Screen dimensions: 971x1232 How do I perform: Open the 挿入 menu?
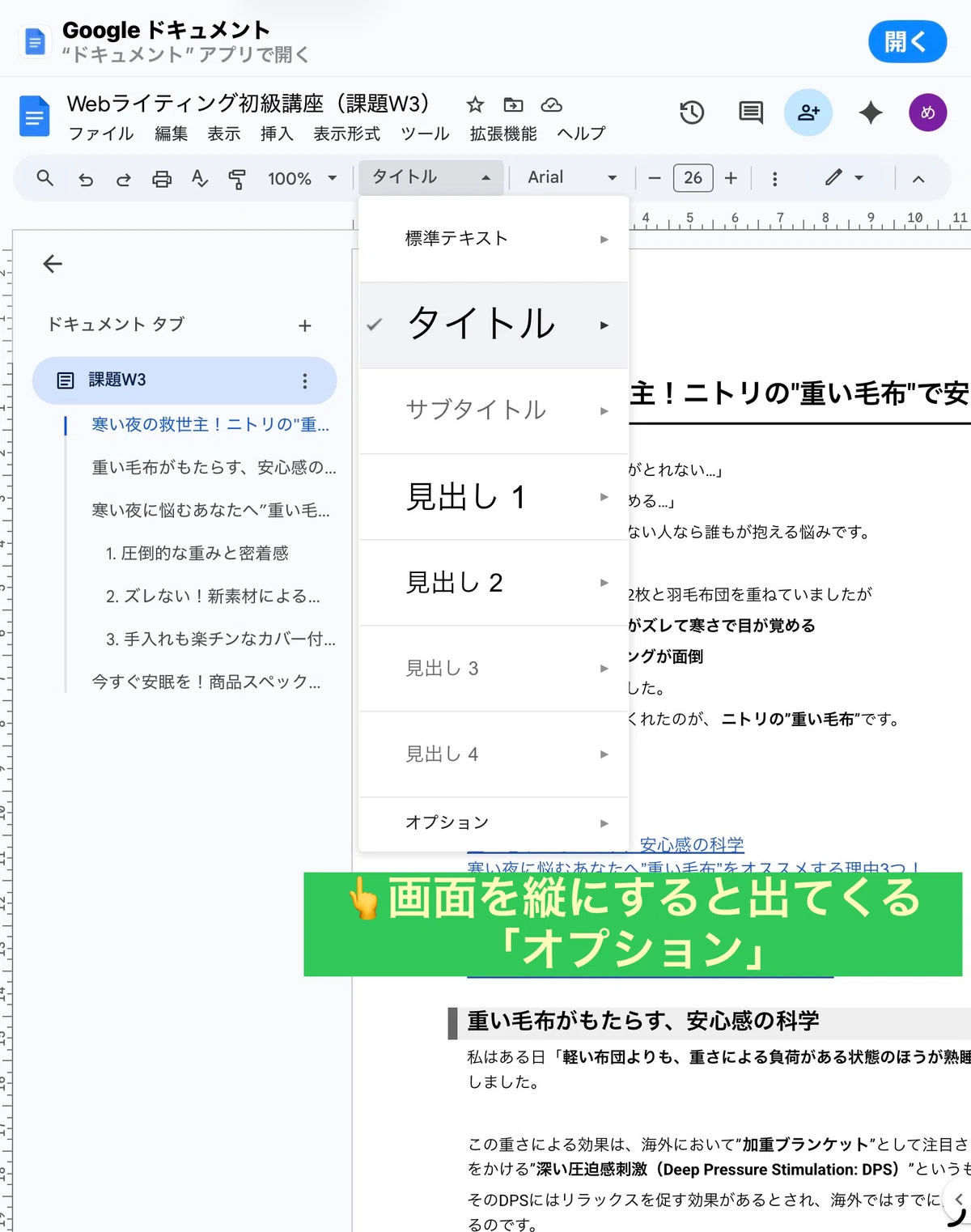(x=277, y=134)
